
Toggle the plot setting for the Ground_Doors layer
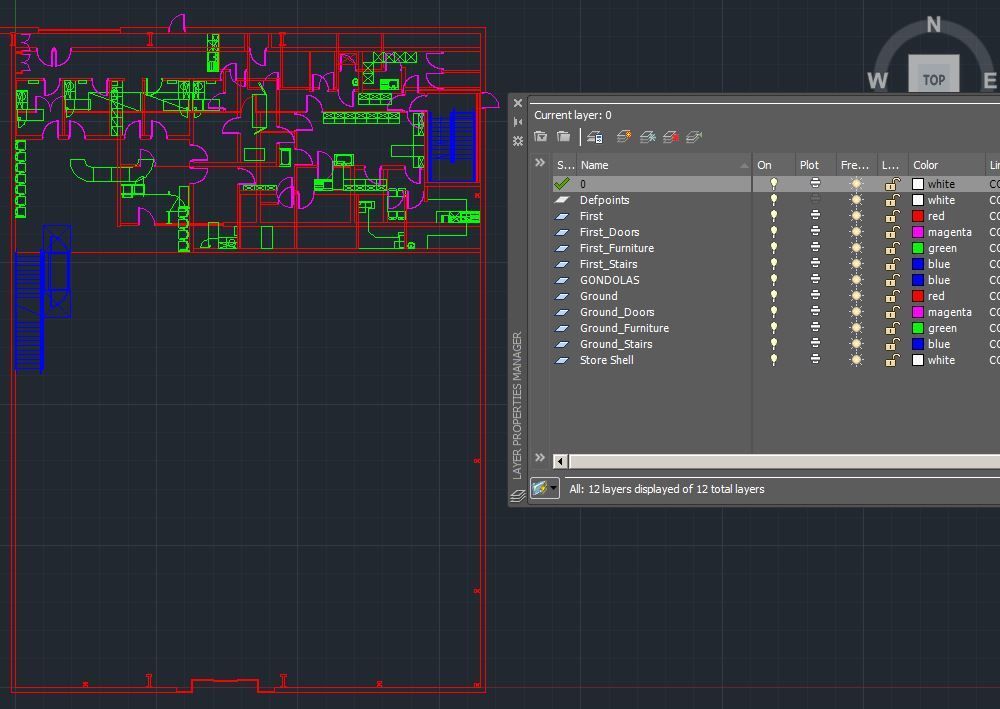click(x=815, y=312)
